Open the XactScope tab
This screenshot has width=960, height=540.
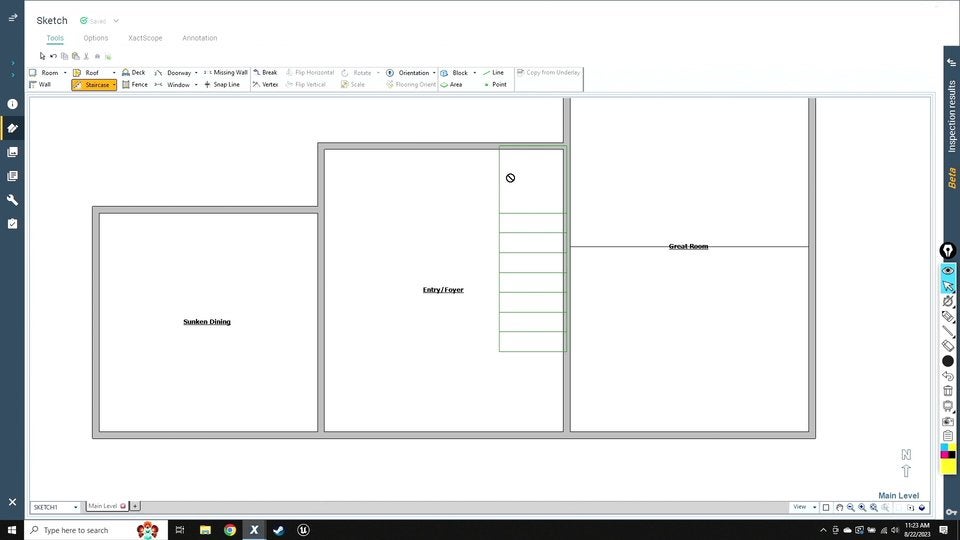(x=145, y=38)
